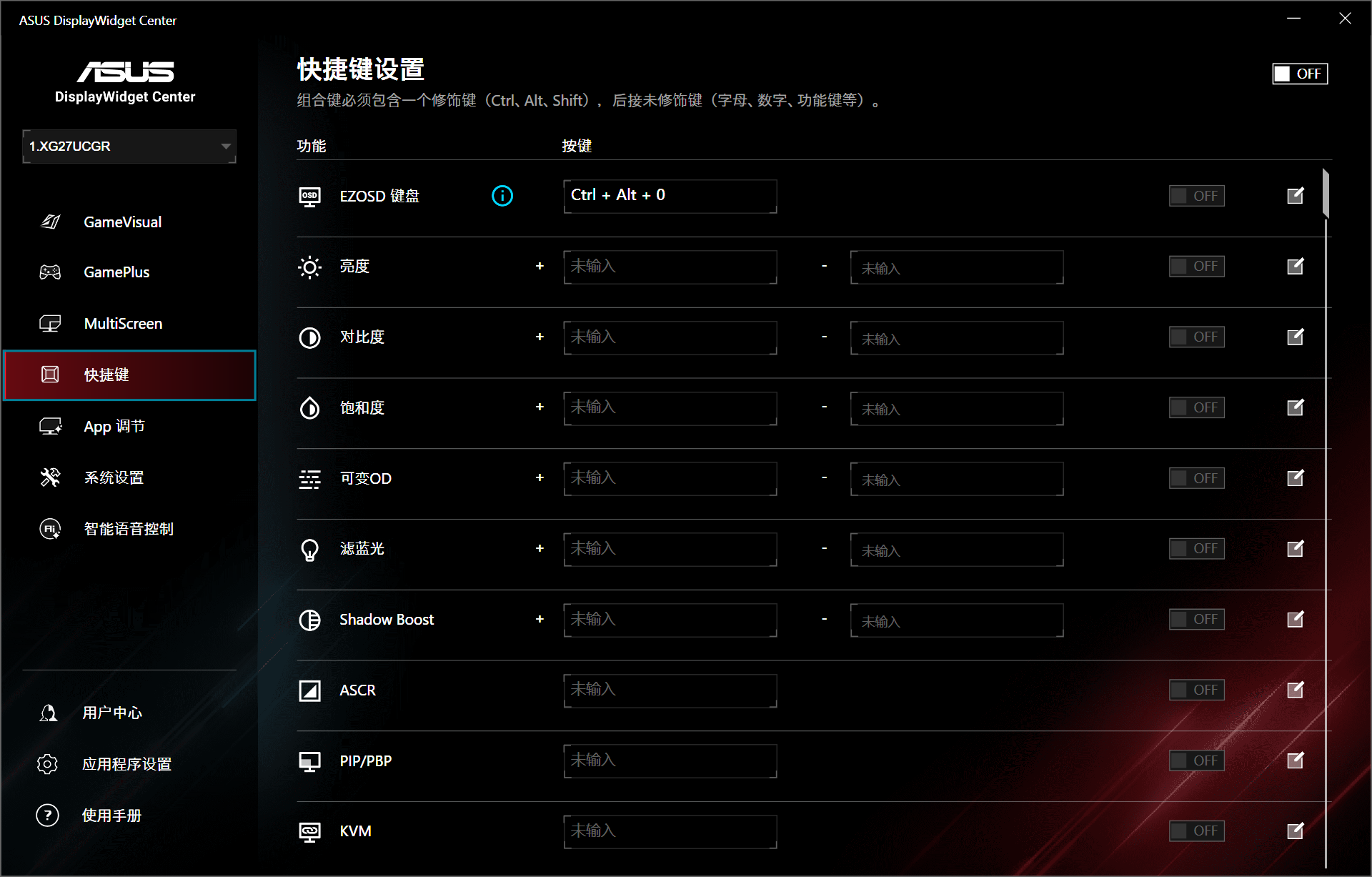This screenshot has height=877, width=1372.
Task: Click the 对比度 contrast icon
Action: tap(309, 337)
